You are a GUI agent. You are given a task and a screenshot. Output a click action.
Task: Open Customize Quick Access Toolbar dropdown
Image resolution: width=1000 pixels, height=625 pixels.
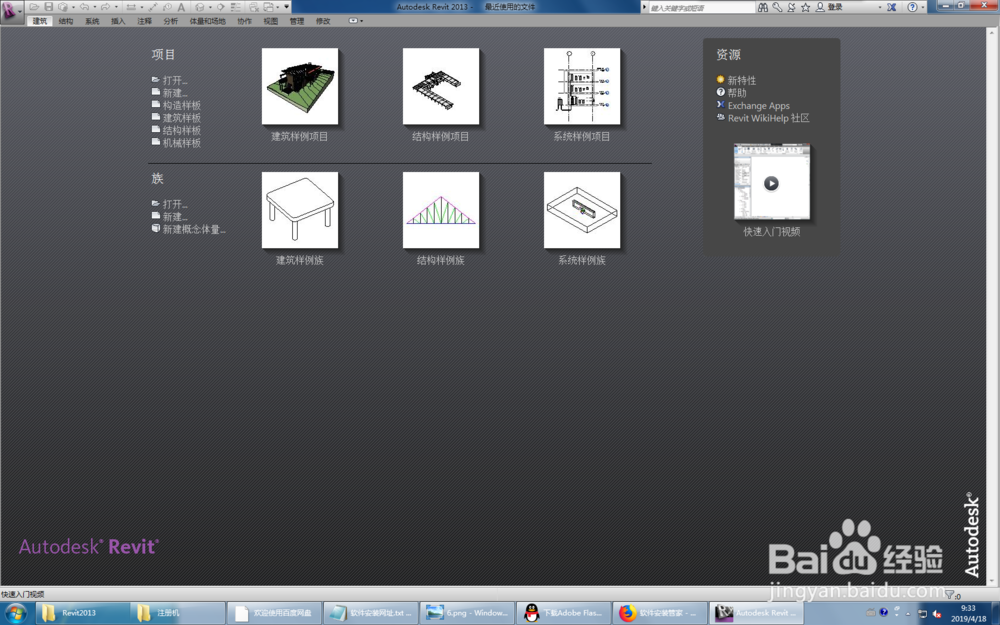pyautogui.click(x=286, y=7)
